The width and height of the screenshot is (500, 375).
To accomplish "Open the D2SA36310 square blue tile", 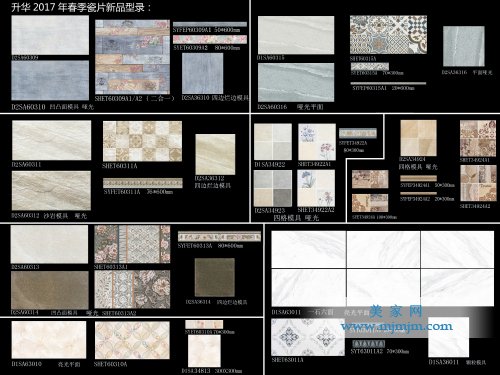I will (x=203, y=73).
